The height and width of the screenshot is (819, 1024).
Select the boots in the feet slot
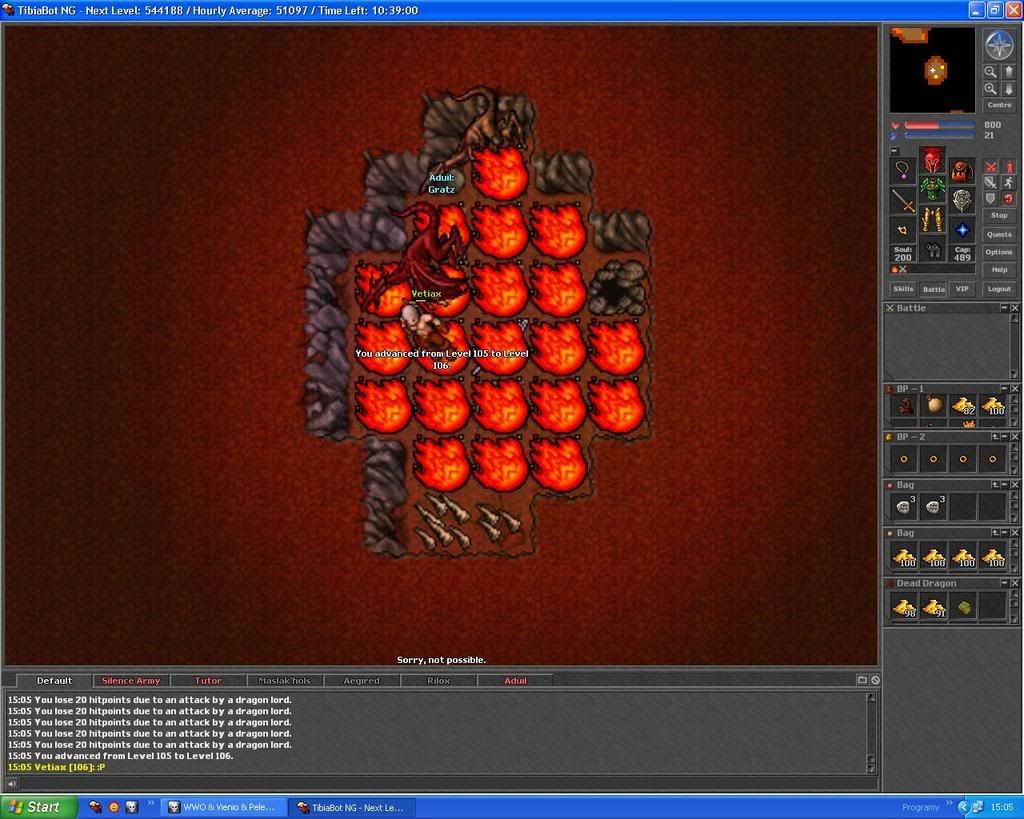pos(933,250)
